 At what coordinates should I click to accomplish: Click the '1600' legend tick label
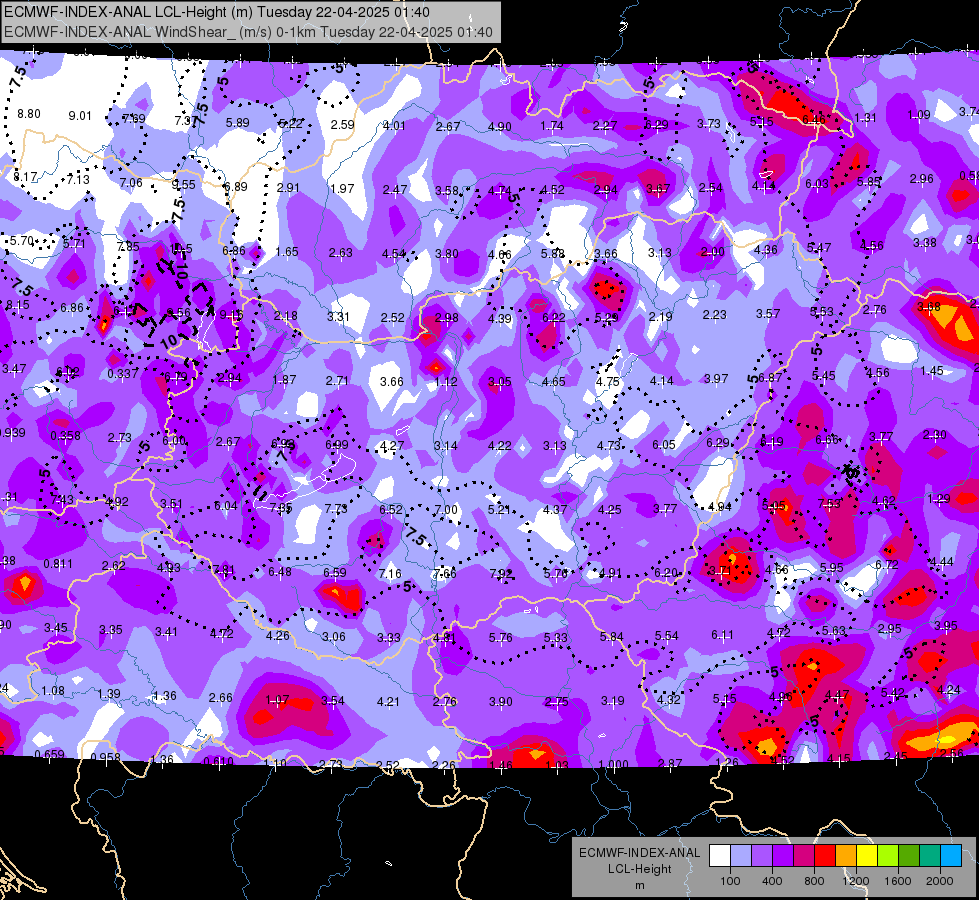897,881
